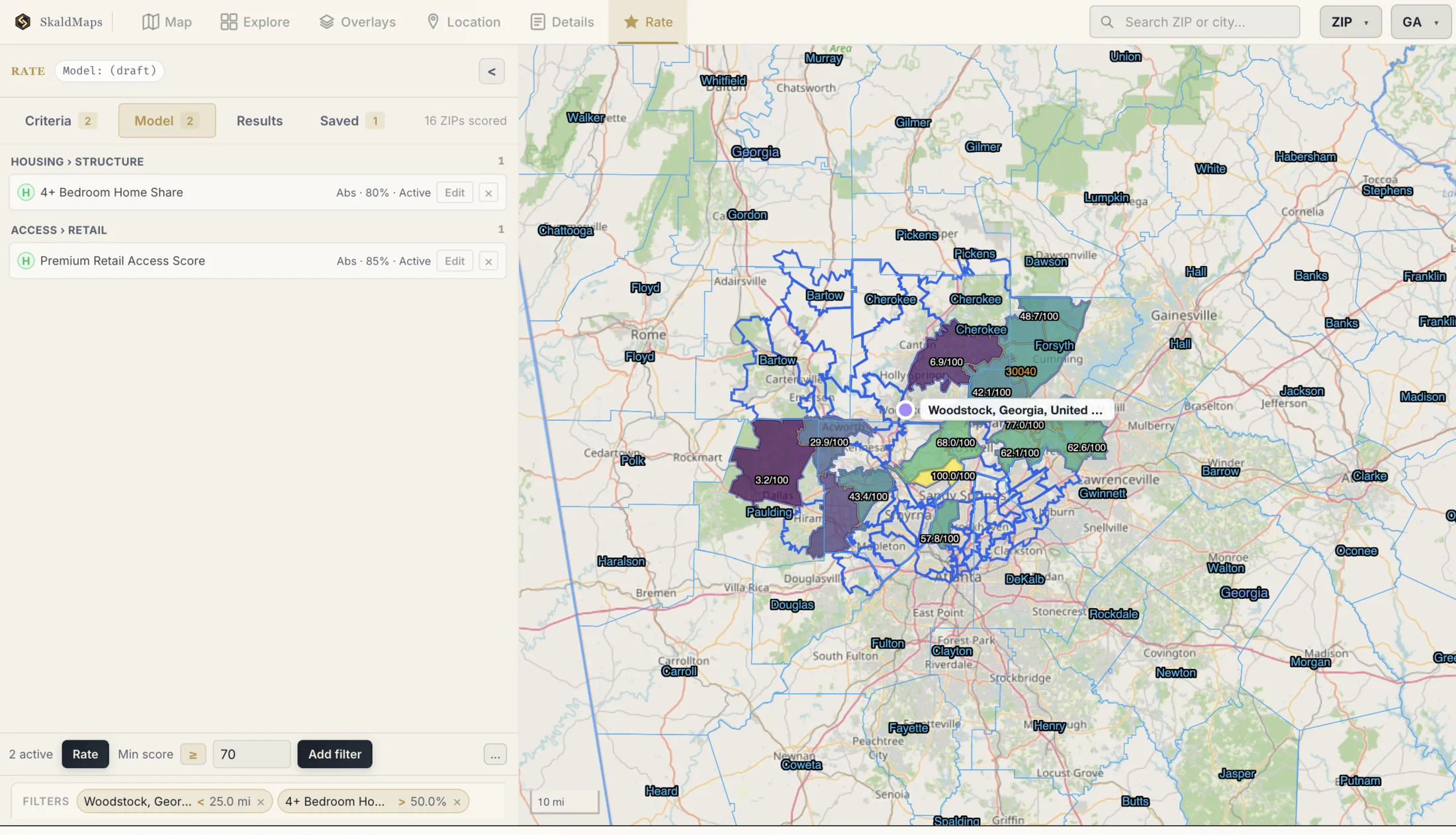
Task: Click the 43.4/100 score label
Action: [x=868, y=496]
